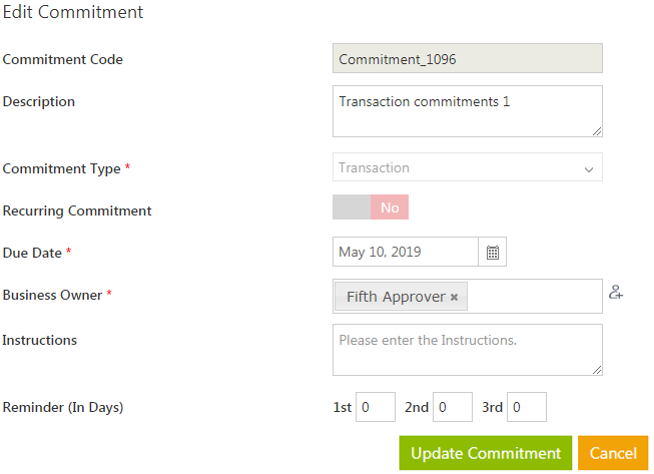Image resolution: width=654 pixels, height=474 pixels.
Task: Click the Instructions text area
Action: tap(467, 350)
